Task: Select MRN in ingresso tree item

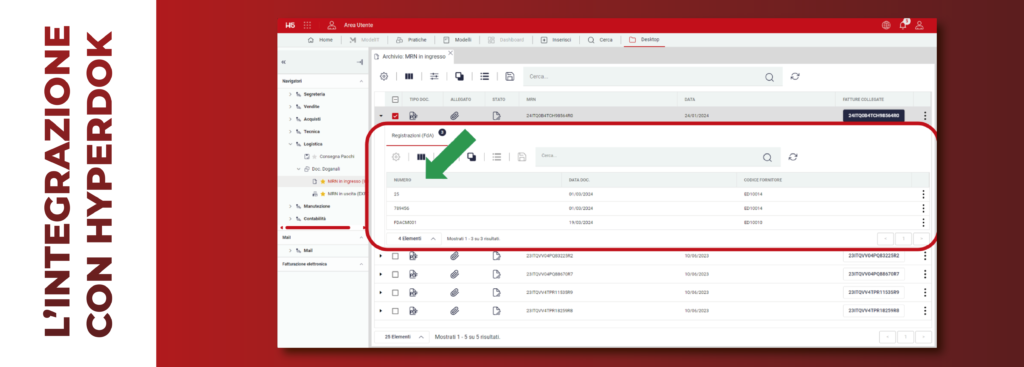Action: (x=345, y=182)
